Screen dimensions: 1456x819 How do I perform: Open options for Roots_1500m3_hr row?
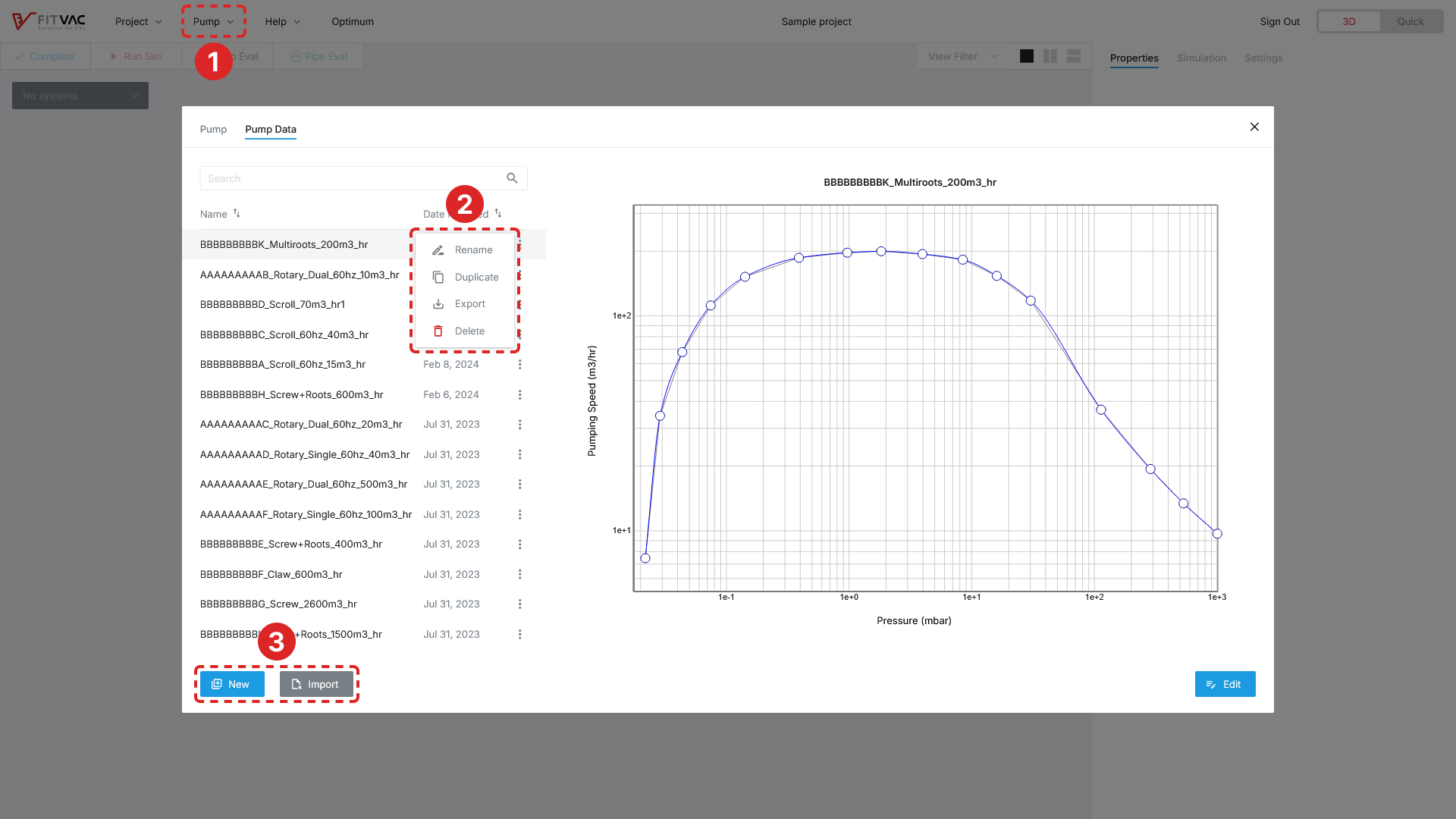(x=520, y=635)
